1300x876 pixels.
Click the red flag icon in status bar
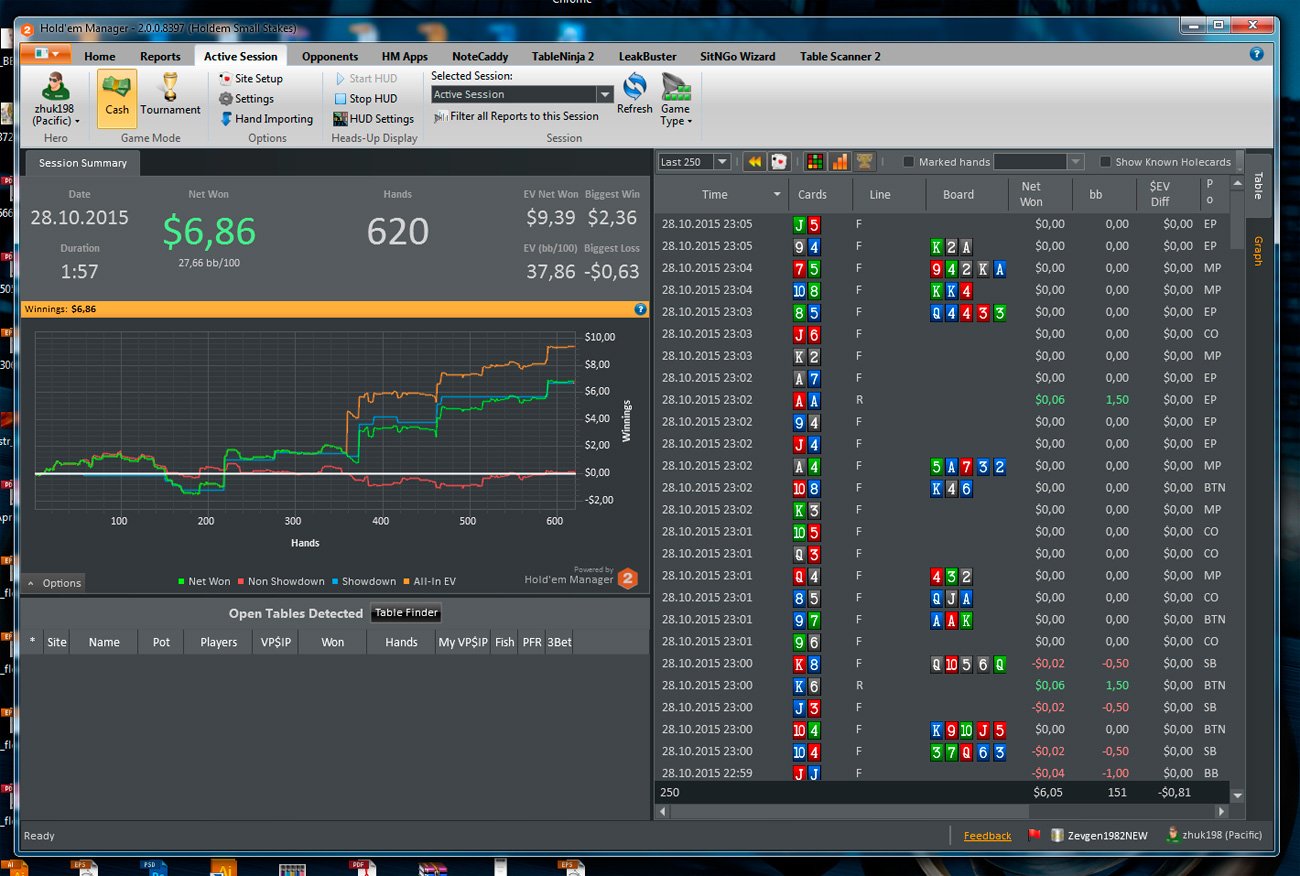click(1034, 835)
